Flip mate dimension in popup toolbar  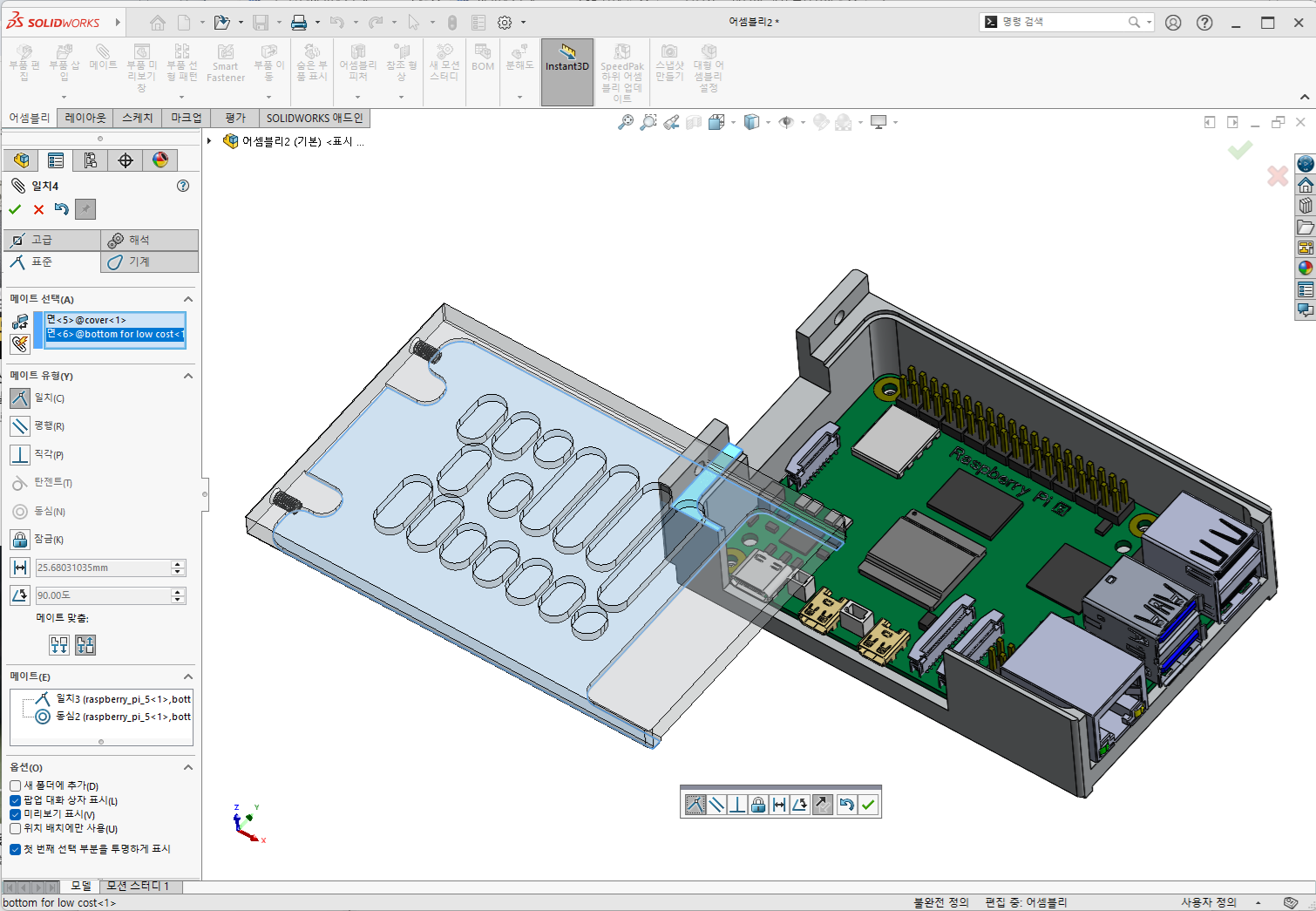pyautogui.click(x=822, y=805)
